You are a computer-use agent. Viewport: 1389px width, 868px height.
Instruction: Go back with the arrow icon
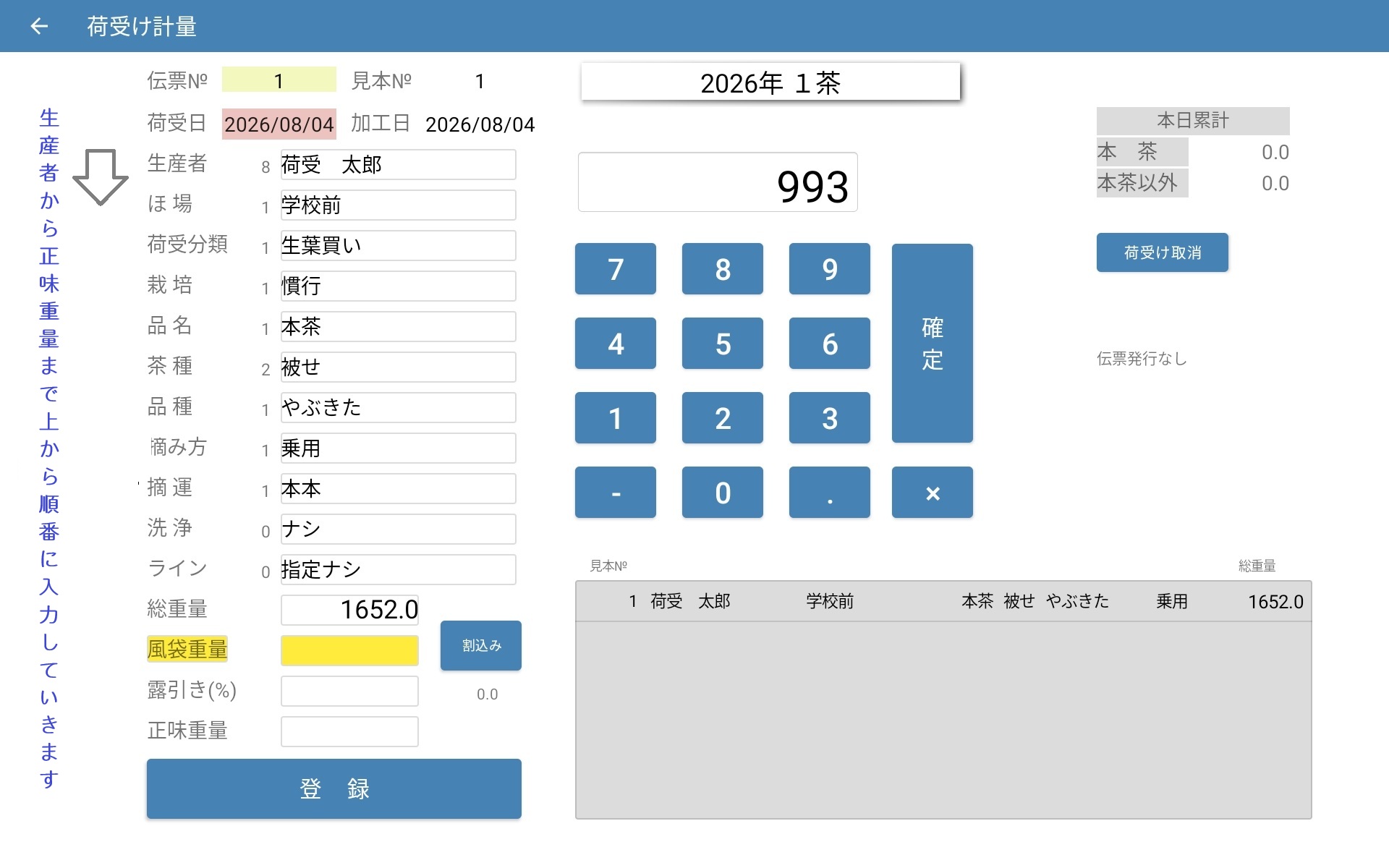pos(39,27)
